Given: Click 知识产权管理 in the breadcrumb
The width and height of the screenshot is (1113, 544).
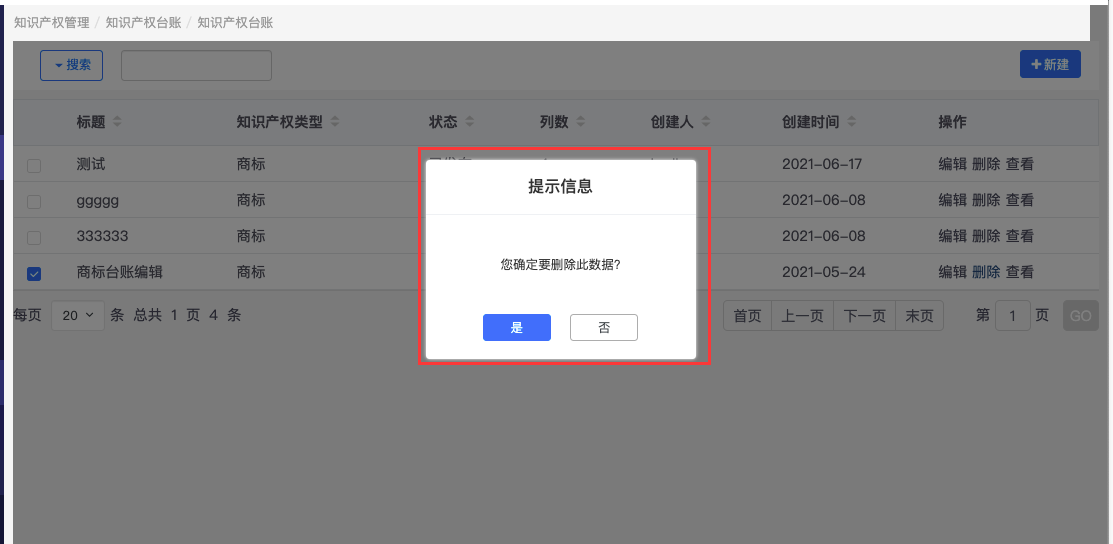Looking at the screenshot, I should [x=52, y=22].
